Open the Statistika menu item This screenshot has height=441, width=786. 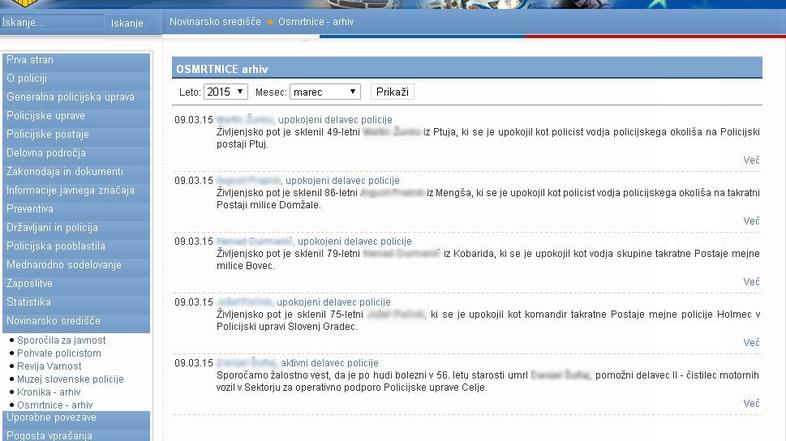[x=28, y=302]
